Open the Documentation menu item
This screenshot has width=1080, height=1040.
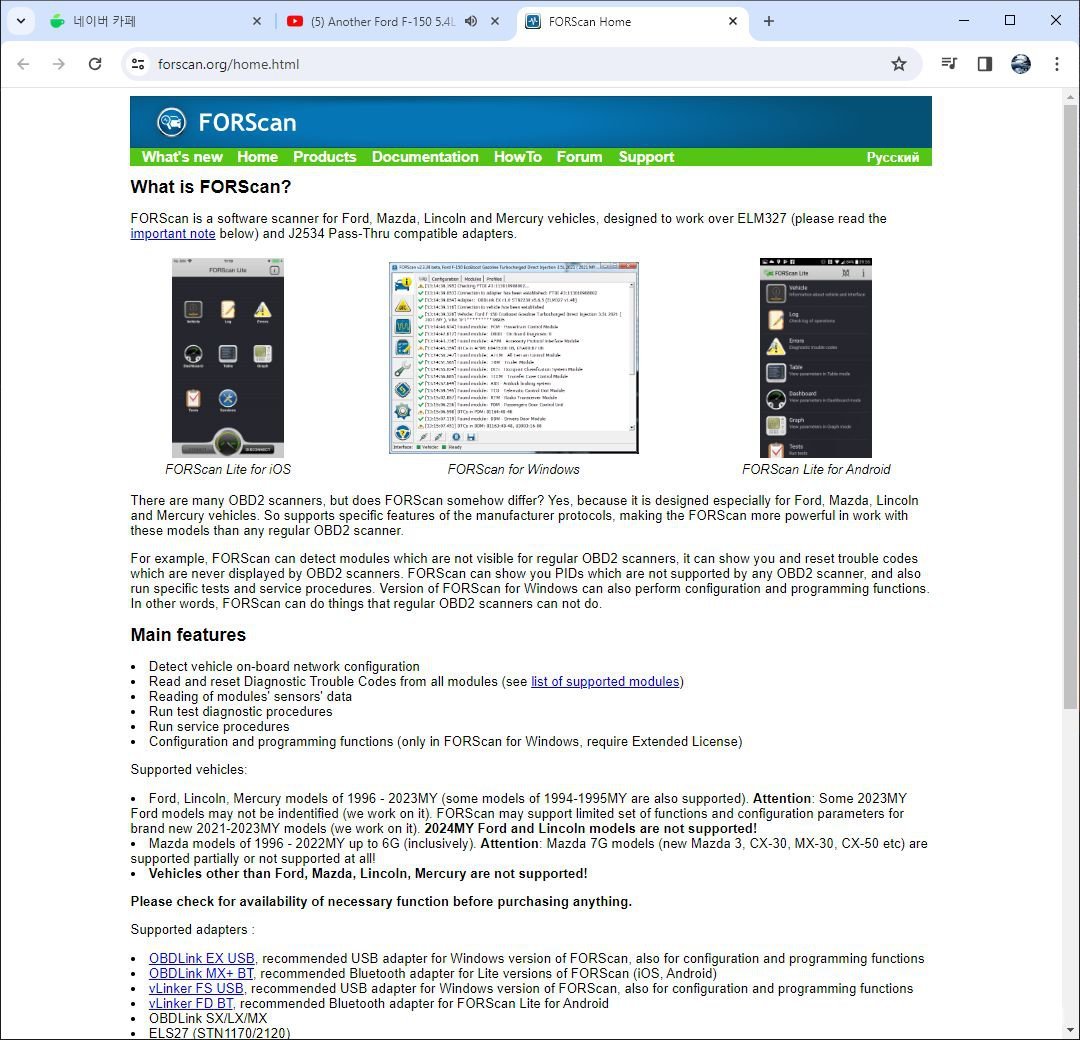click(425, 157)
